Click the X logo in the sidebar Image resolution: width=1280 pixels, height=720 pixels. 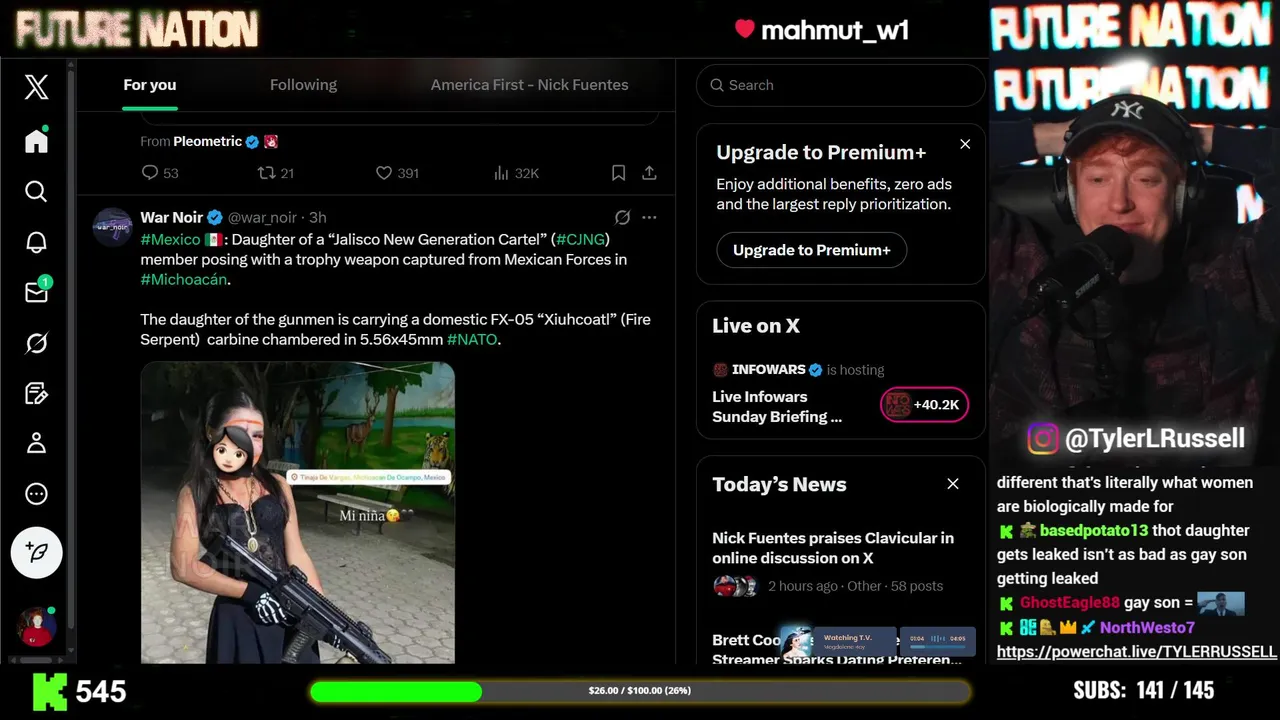click(36, 87)
